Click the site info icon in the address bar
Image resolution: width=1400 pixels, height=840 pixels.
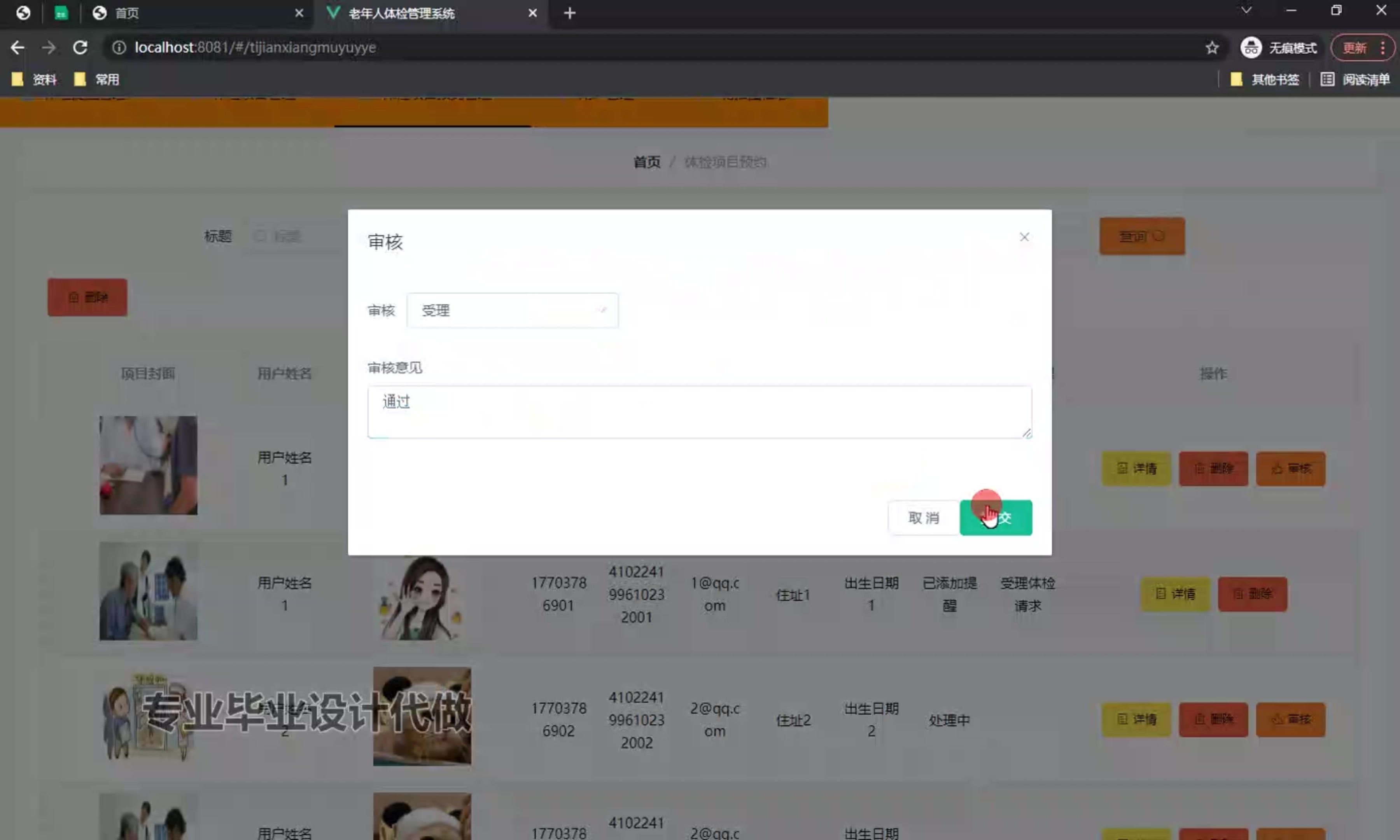click(x=118, y=47)
